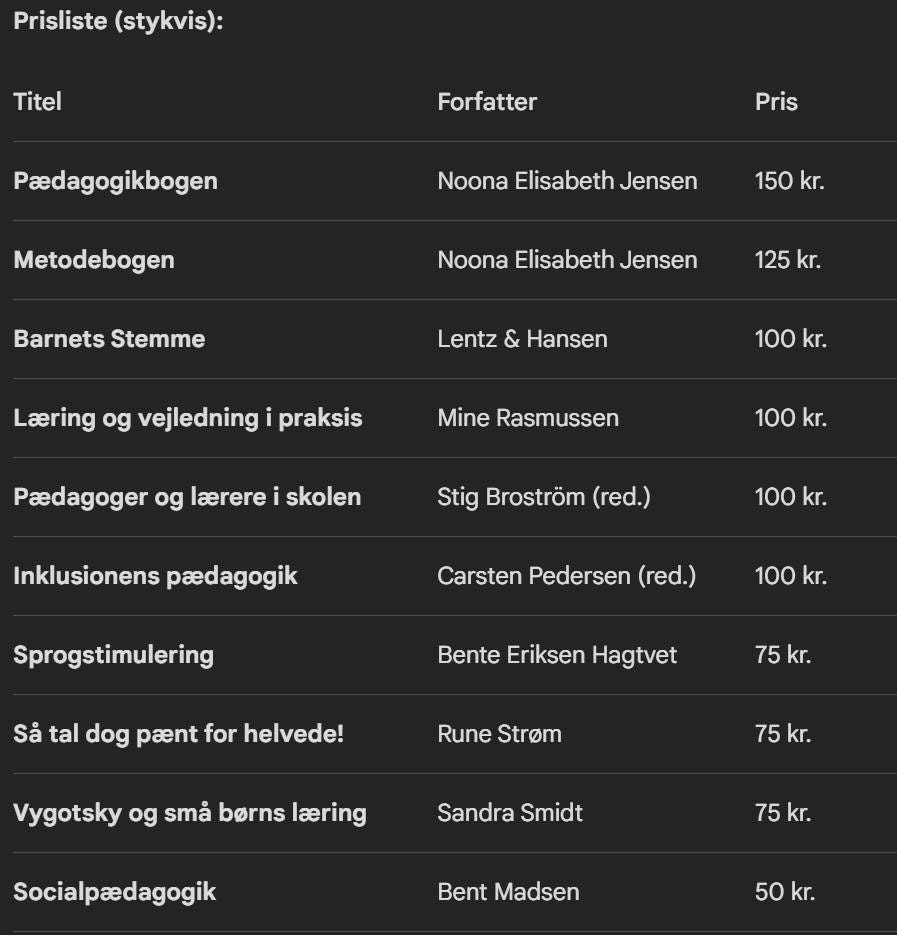Screen dimensions: 897x935
Task: Select author "Mine Rasmussen"
Action: 528,418
